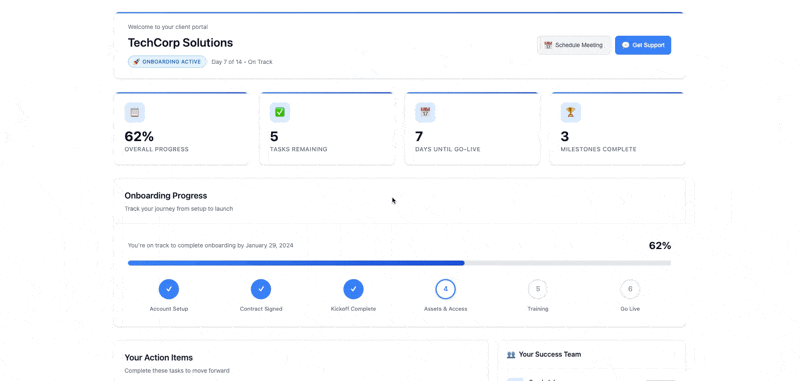Open Get Support chat button
The width and height of the screenshot is (800, 381).
(643, 45)
